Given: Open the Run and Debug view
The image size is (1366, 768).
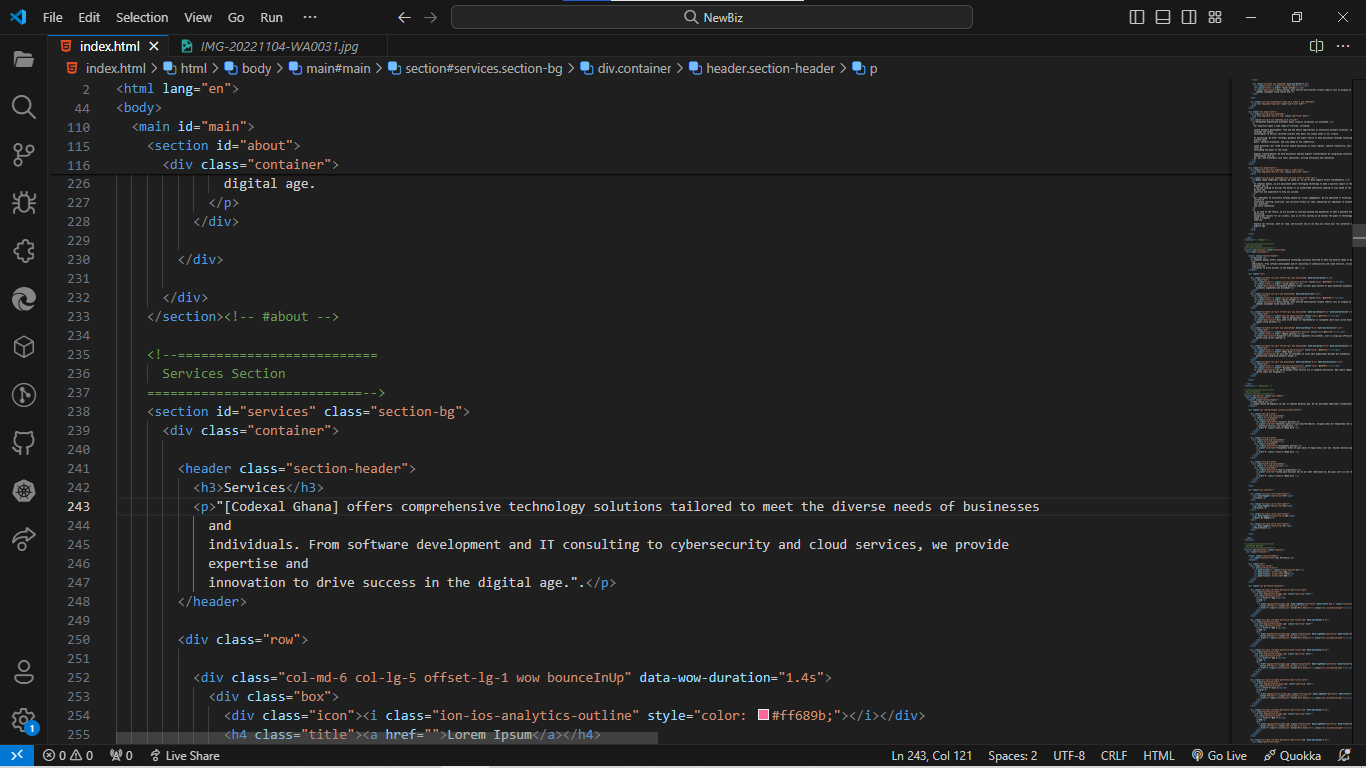Looking at the screenshot, I should pos(24,203).
